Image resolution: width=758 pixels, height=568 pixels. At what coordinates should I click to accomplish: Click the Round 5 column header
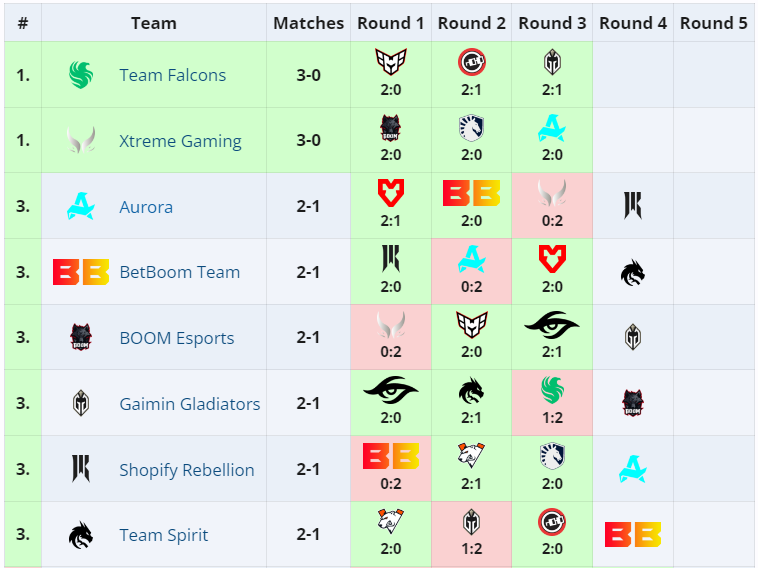[x=713, y=23]
